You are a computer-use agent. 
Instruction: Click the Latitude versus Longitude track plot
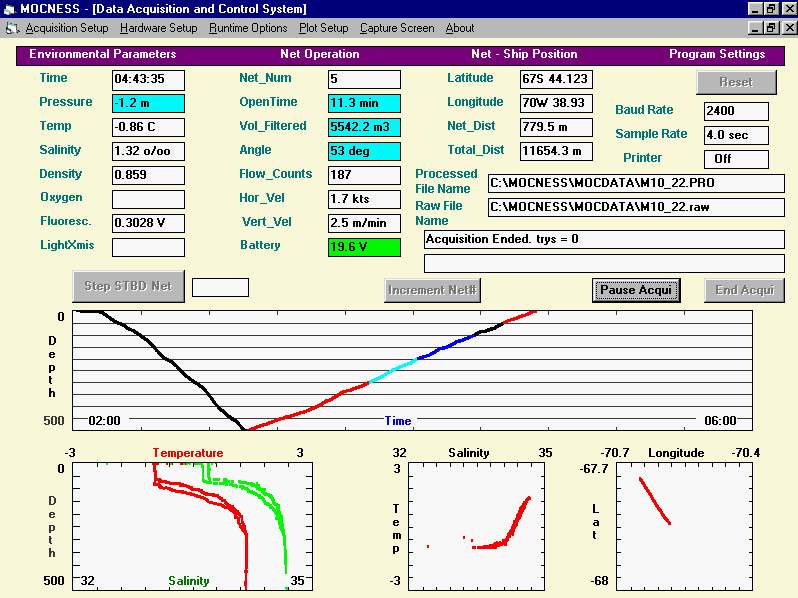[x=684, y=526]
